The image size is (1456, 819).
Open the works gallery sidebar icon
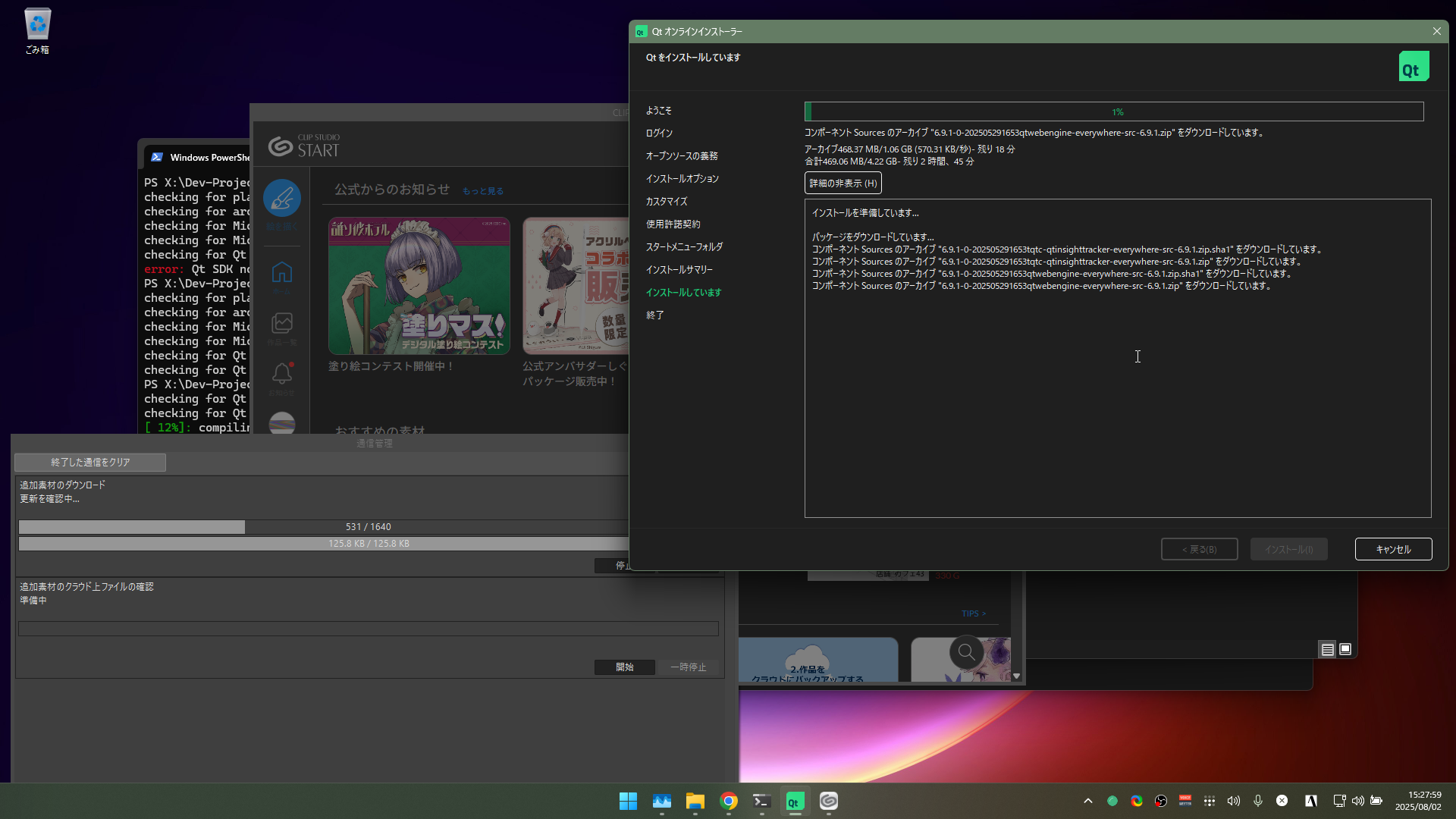(x=282, y=324)
